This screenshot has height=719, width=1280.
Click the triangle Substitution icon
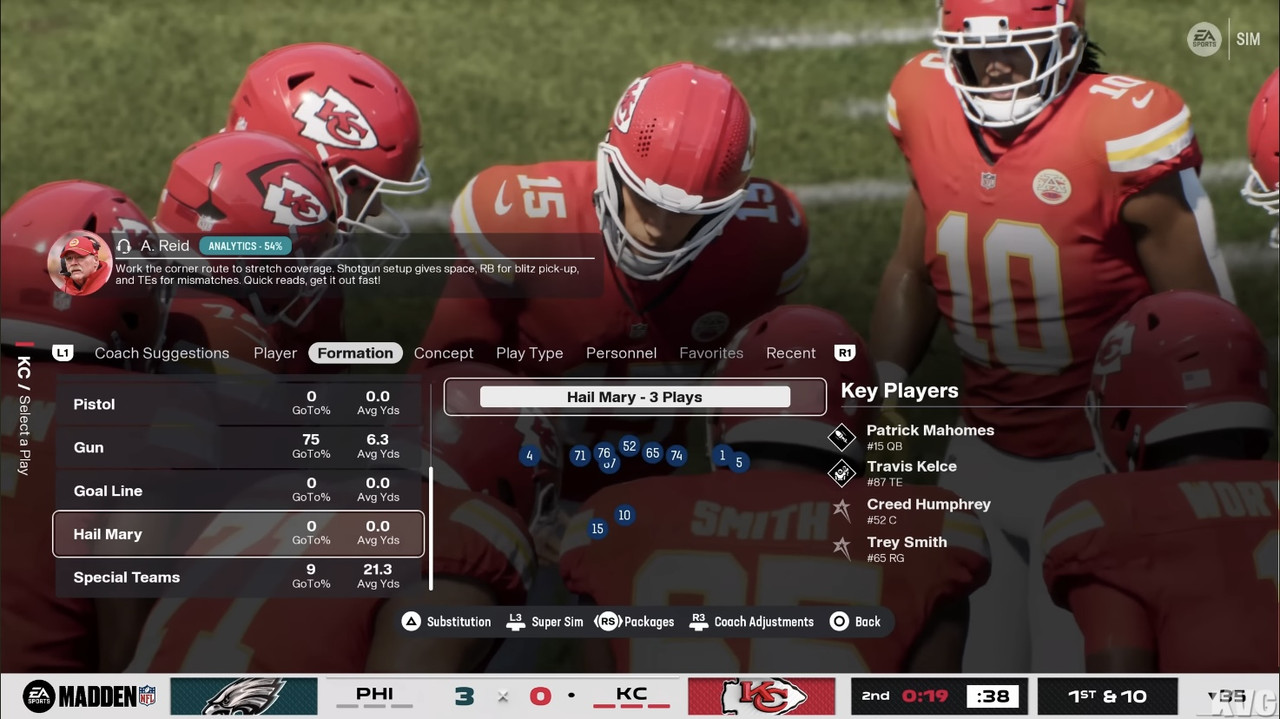point(411,621)
